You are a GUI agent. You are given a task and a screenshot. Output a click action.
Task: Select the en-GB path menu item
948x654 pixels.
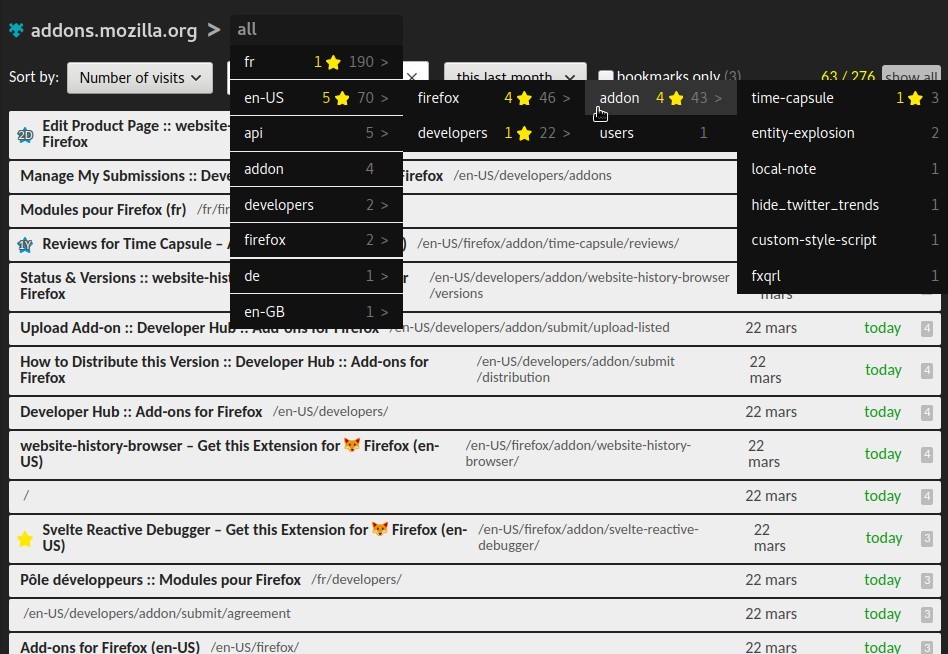click(x=316, y=312)
